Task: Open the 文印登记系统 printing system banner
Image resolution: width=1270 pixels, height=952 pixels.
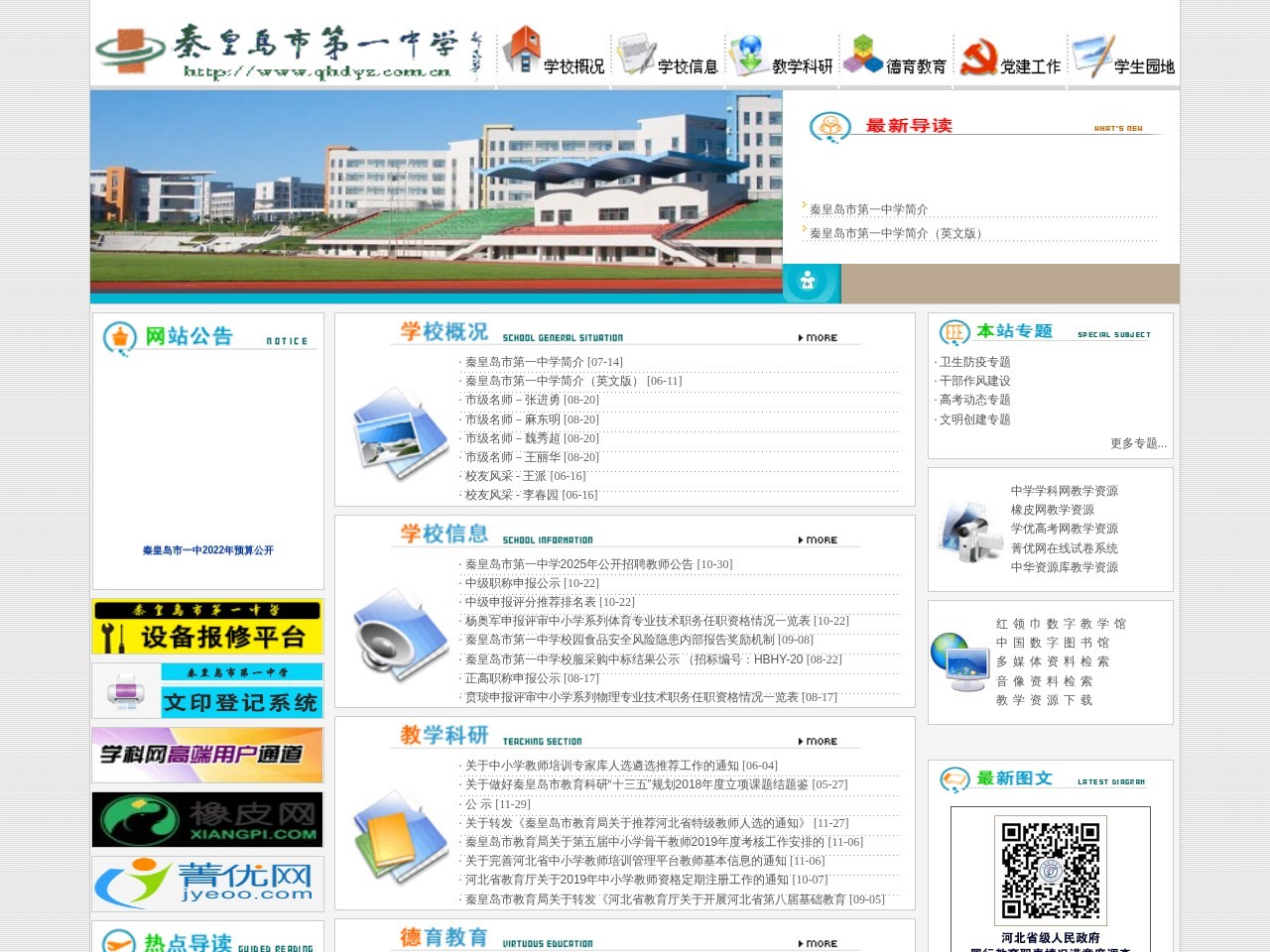Action: (x=206, y=691)
